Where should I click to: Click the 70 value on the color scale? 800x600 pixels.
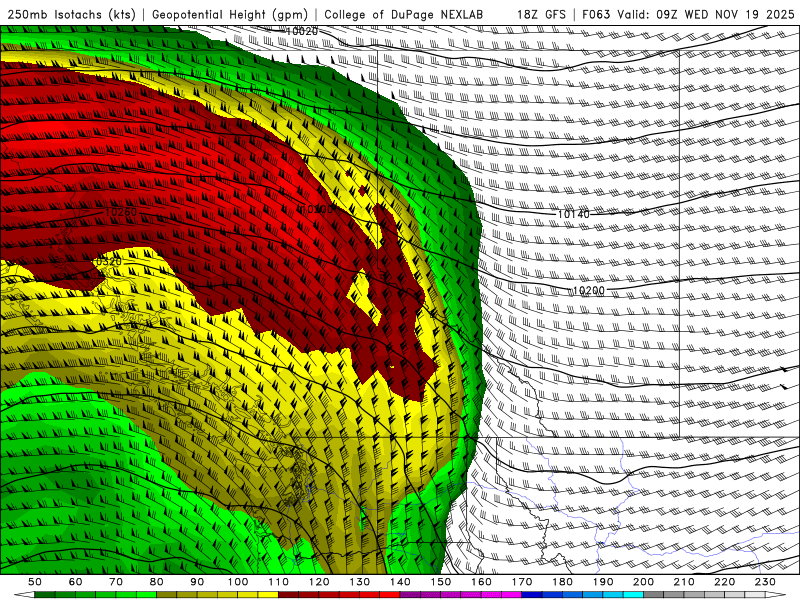(x=116, y=582)
